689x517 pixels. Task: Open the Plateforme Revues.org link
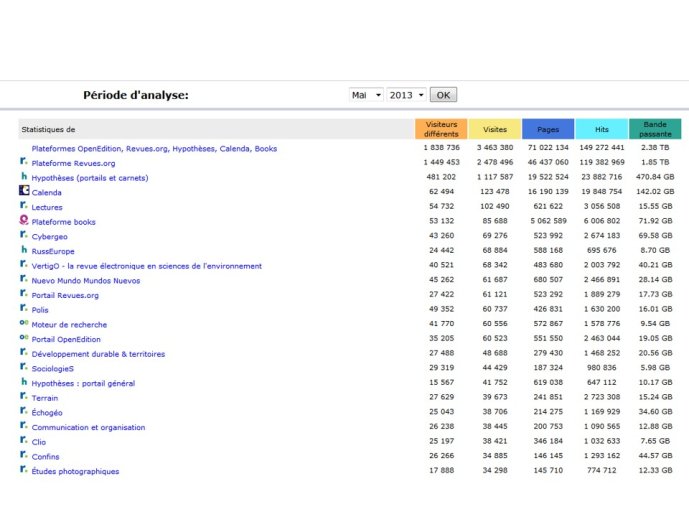pos(73,163)
